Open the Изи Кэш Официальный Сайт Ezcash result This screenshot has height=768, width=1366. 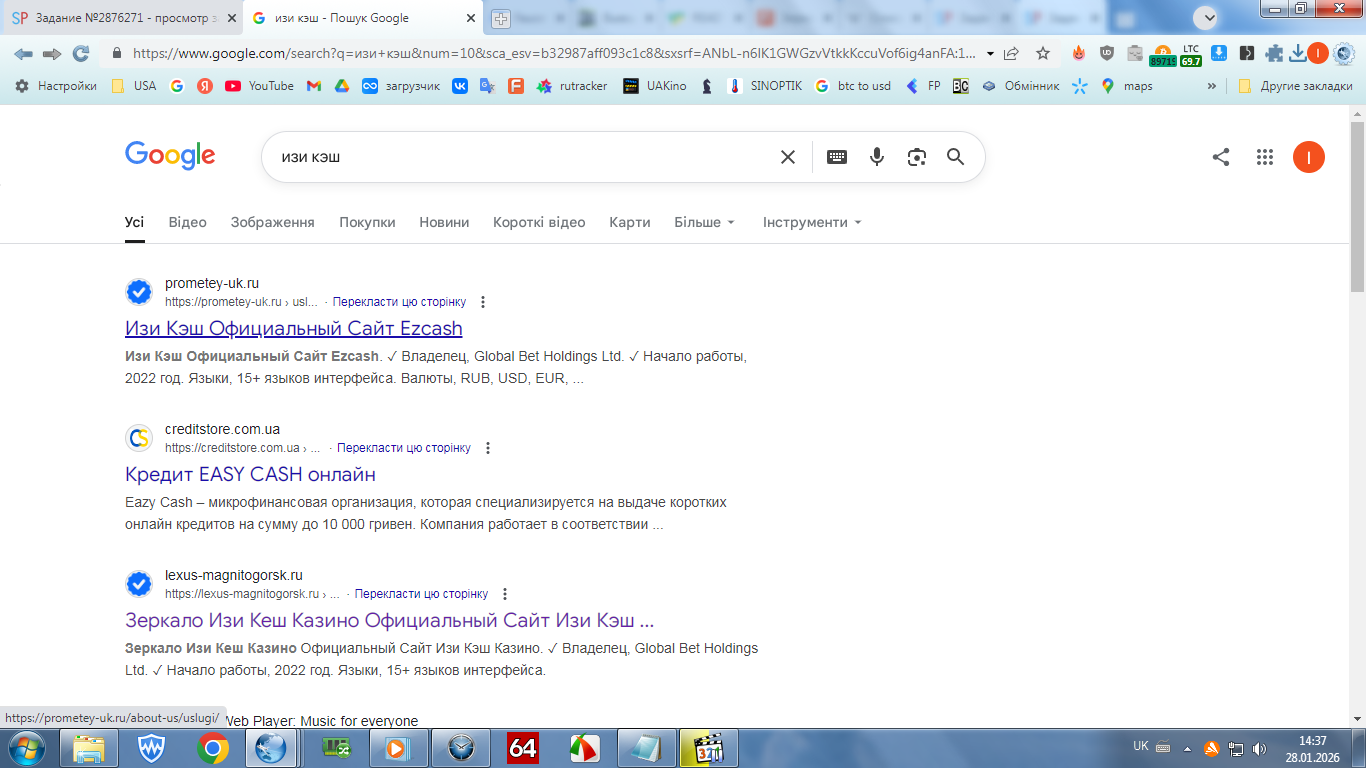pos(294,328)
